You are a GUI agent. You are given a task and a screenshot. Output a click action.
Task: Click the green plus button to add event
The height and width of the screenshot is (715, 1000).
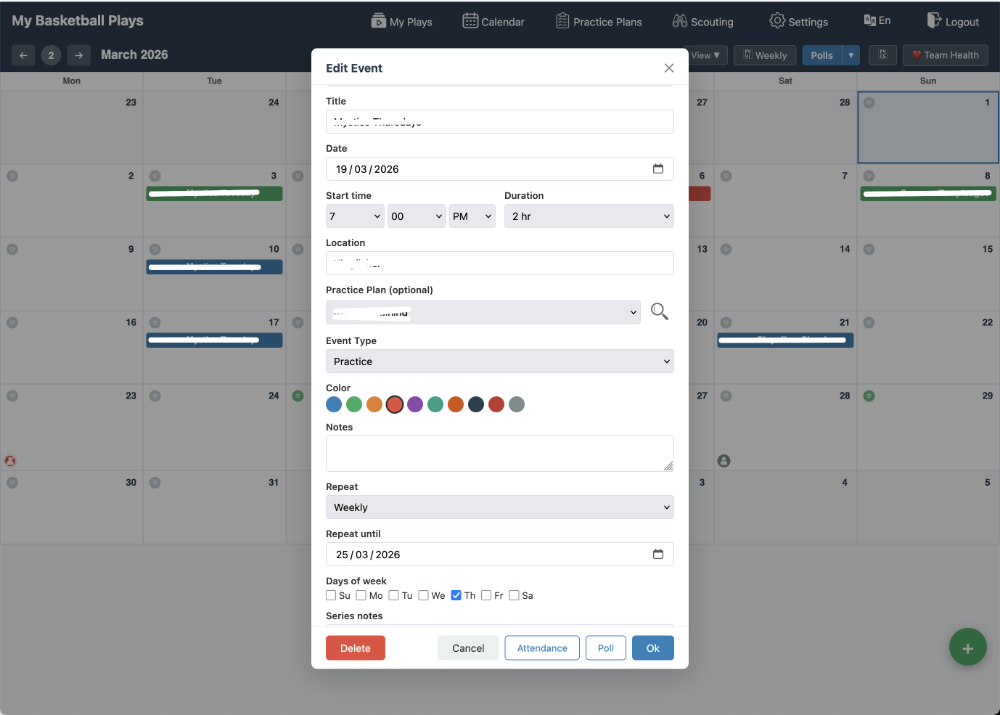[967, 647]
